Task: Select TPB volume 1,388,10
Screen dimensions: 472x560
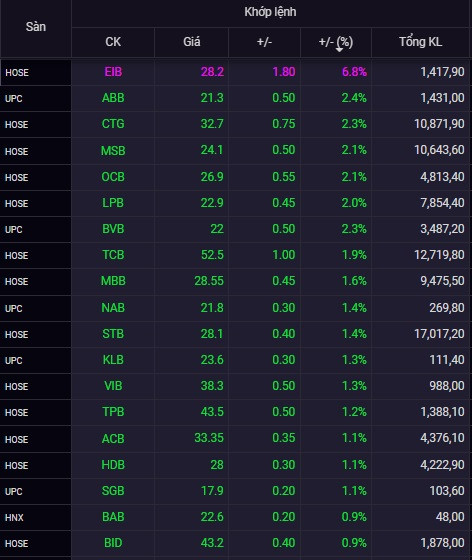Action: pyautogui.click(x=442, y=412)
